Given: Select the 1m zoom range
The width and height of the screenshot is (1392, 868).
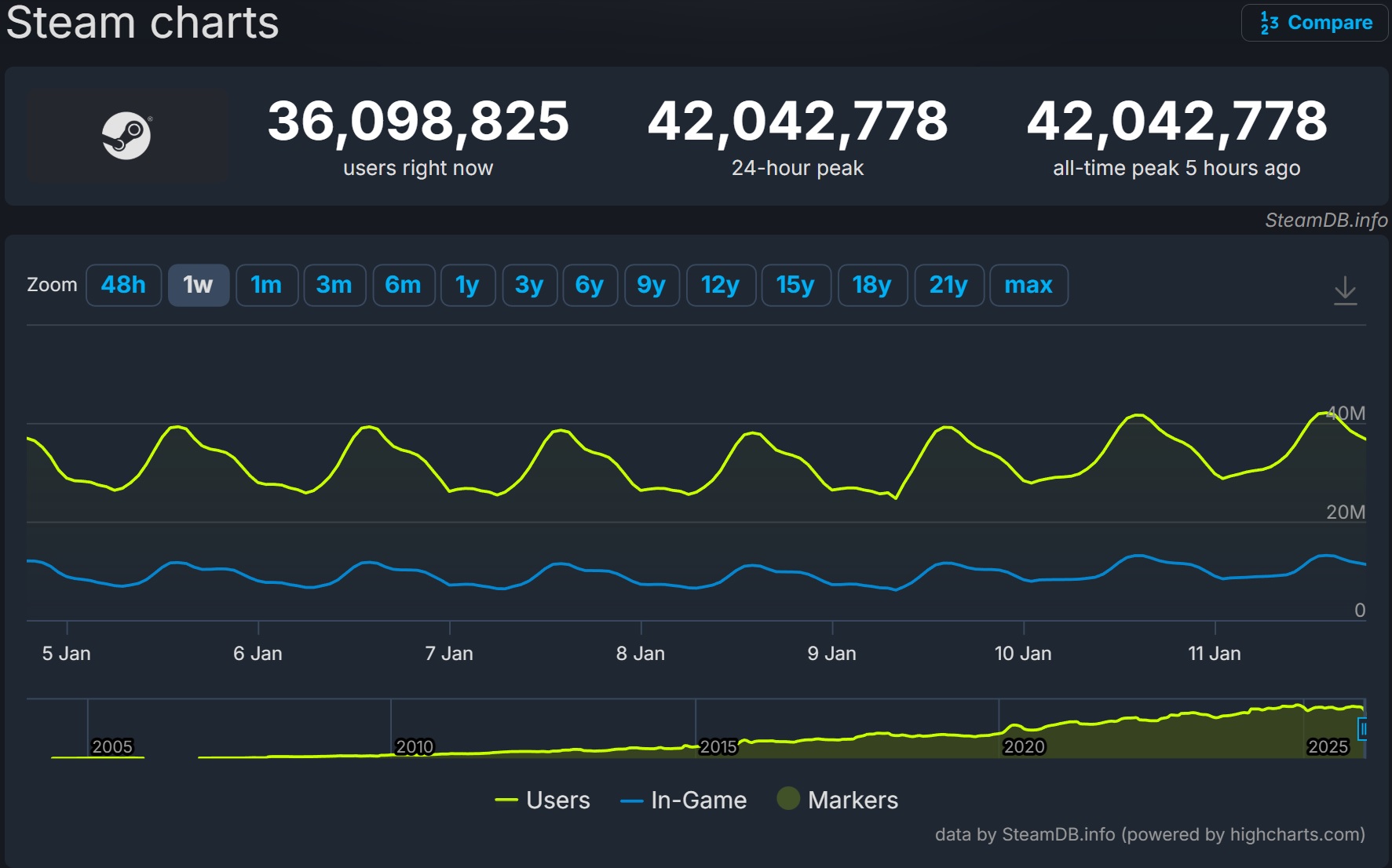Looking at the screenshot, I should pyautogui.click(x=267, y=285).
